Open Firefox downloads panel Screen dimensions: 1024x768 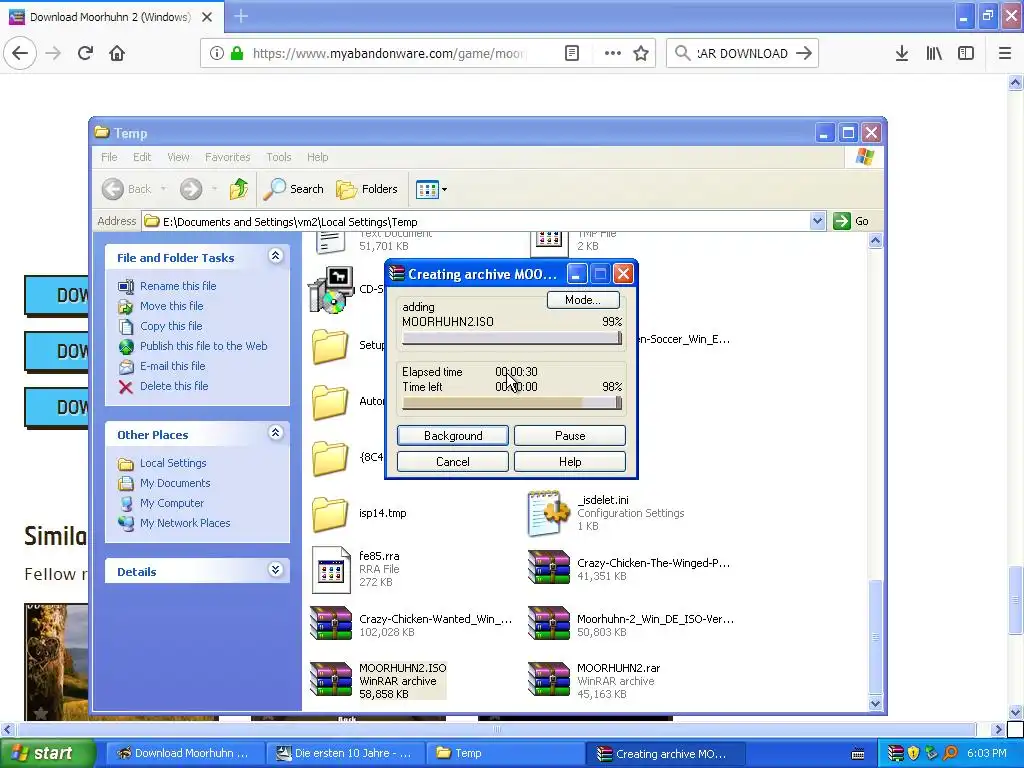pyautogui.click(x=902, y=53)
